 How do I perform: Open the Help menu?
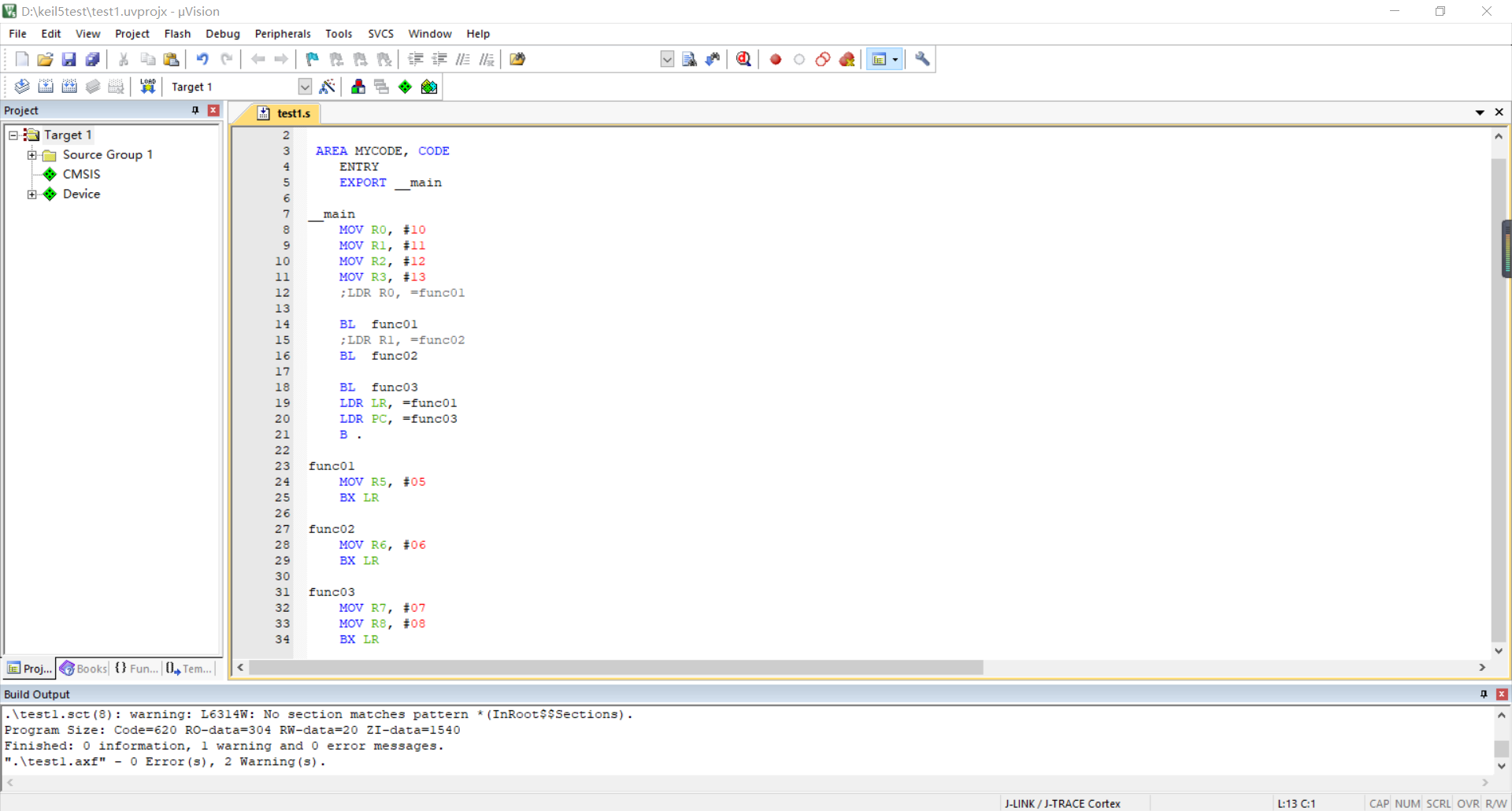pos(478,34)
